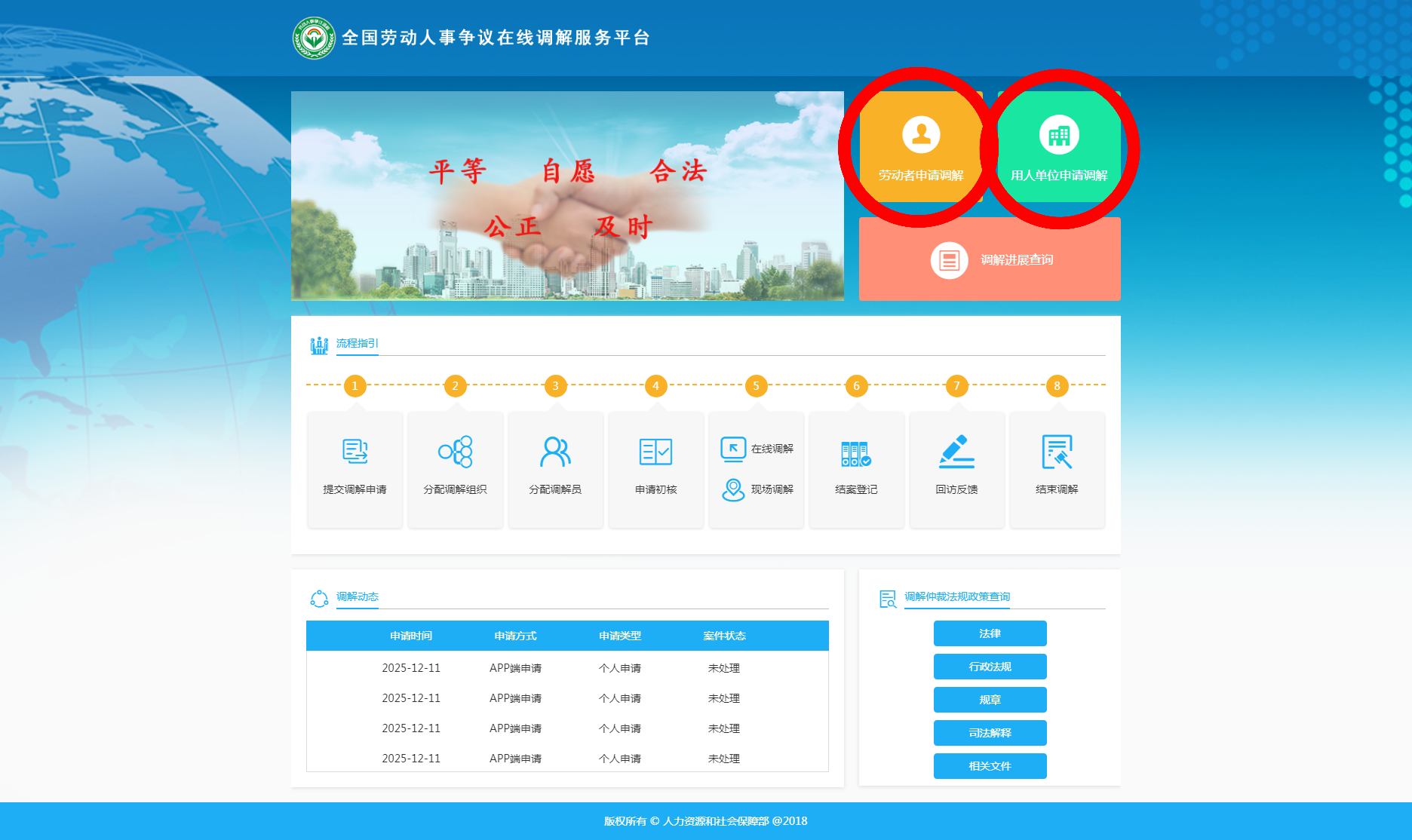Click the 结束调解 gavel document icon

pos(1057,451)
